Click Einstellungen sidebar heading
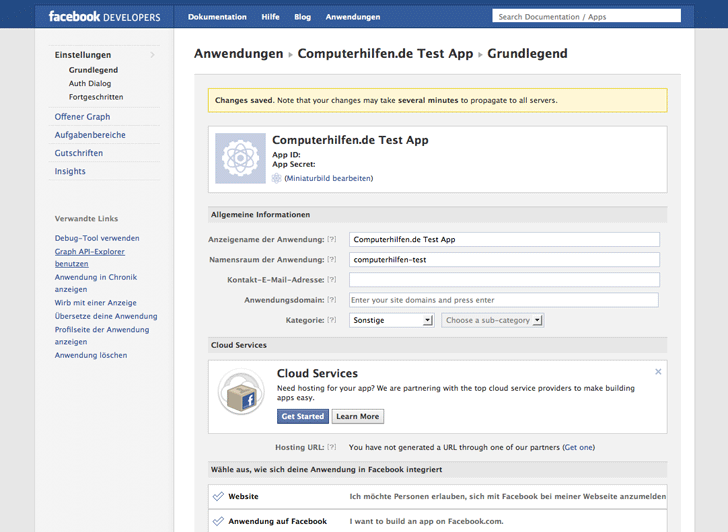 83,55
